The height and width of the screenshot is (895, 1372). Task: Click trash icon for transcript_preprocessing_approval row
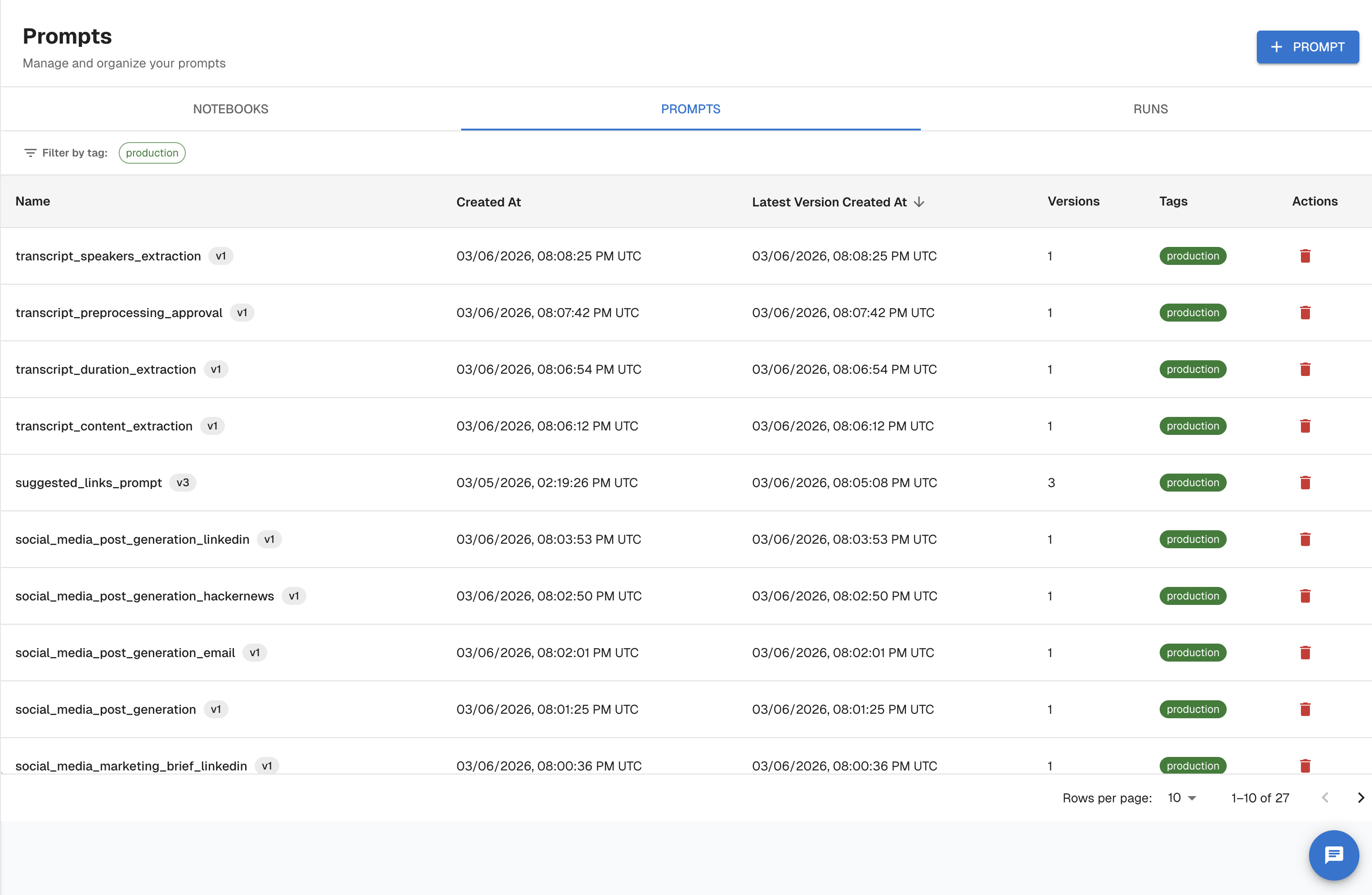coord(1305,313)
